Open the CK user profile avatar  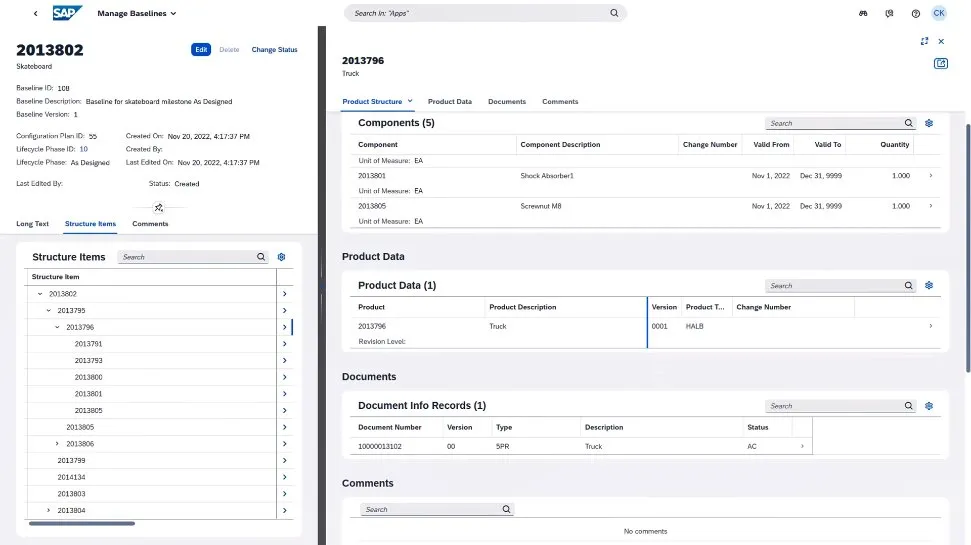click(939, 13)
